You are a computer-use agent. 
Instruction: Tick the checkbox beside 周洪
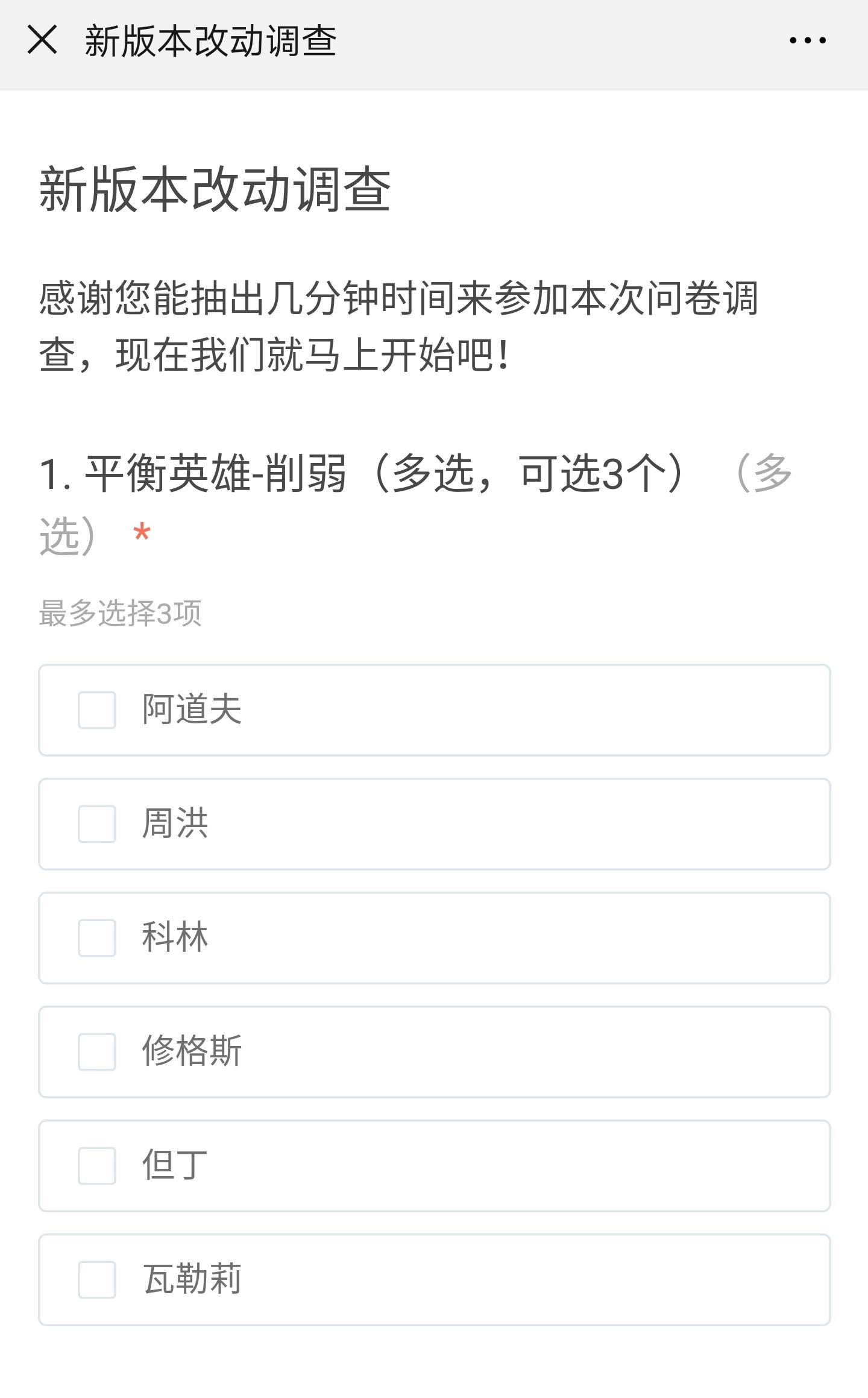pyautogui.click(x=97, y=823)
